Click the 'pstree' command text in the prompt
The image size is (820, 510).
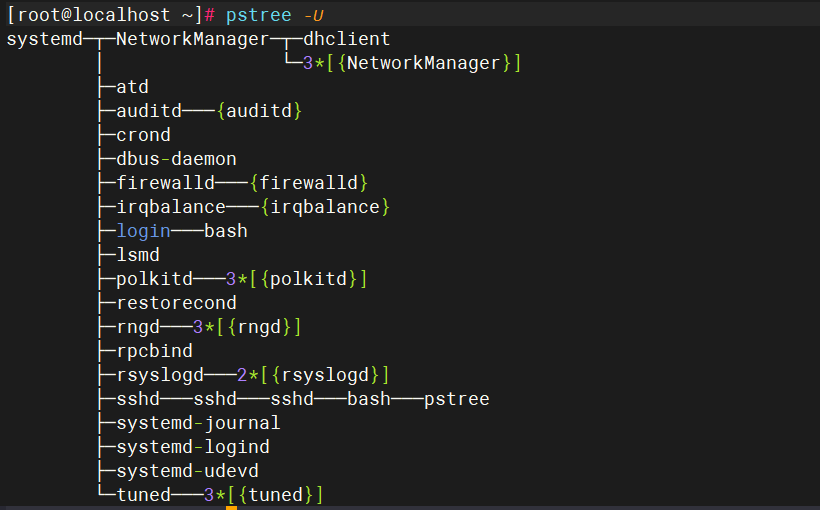[258, 15]
